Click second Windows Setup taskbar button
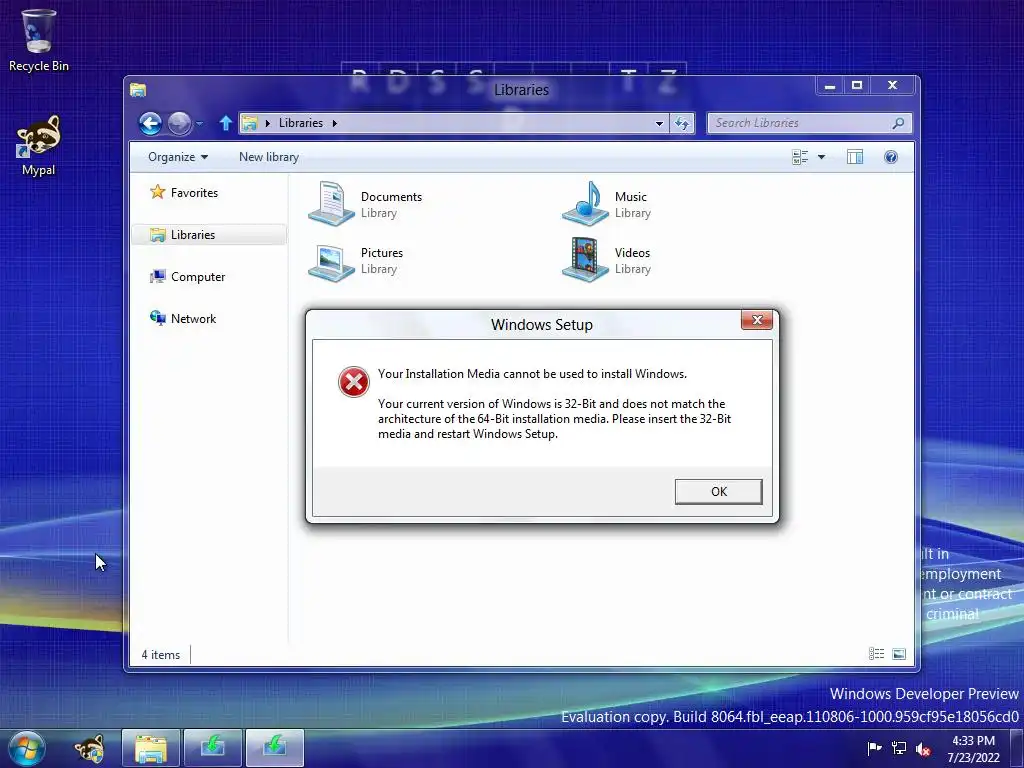Viewport: 1024px width, 768px height. [x=275, y=748]
